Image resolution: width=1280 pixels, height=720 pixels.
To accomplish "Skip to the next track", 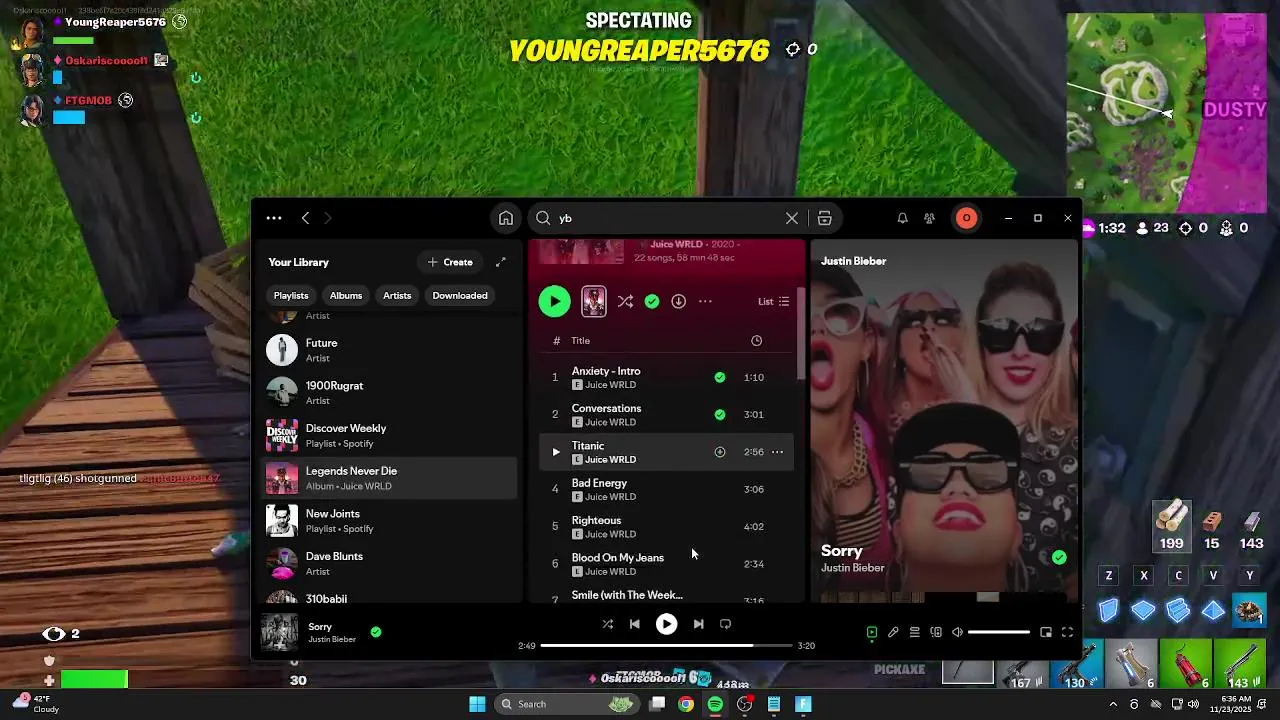I will [x=698, y=624].
